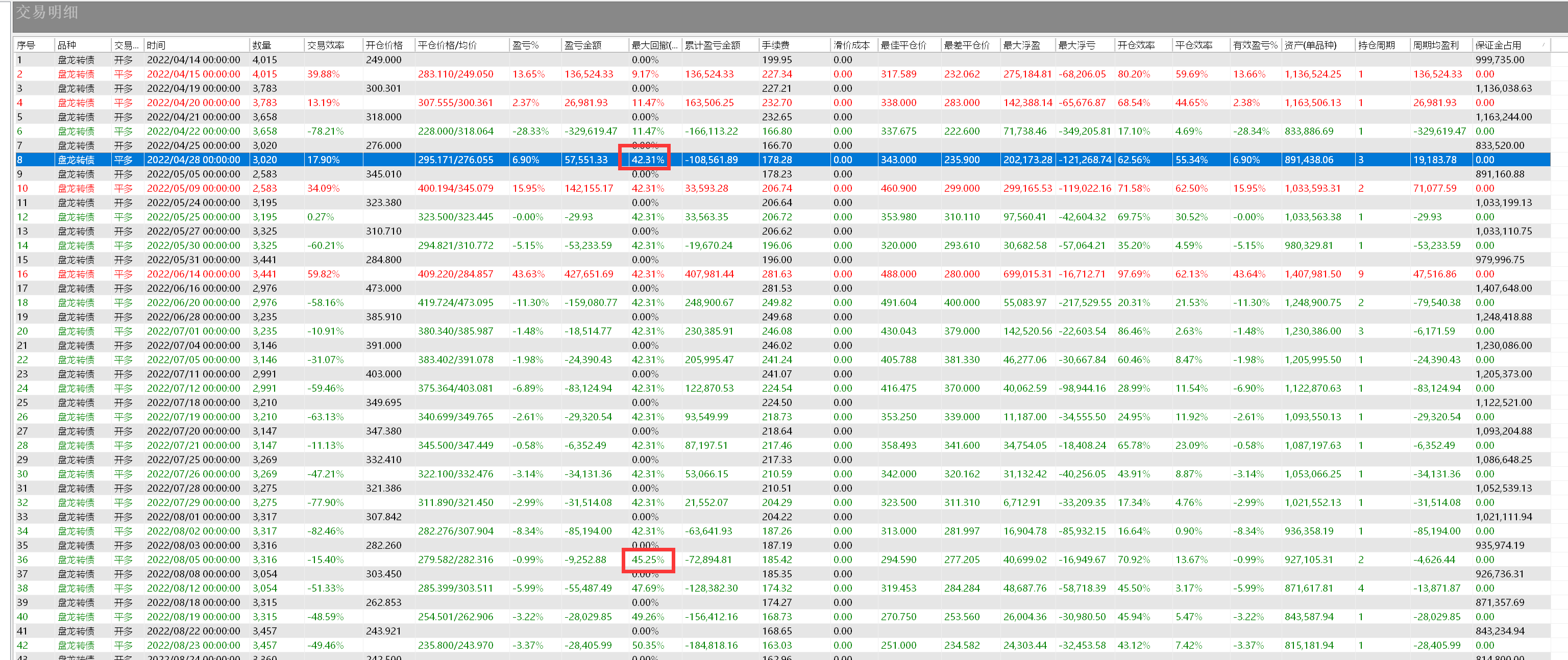Click asset value 891,438.06

(1309, 160)
